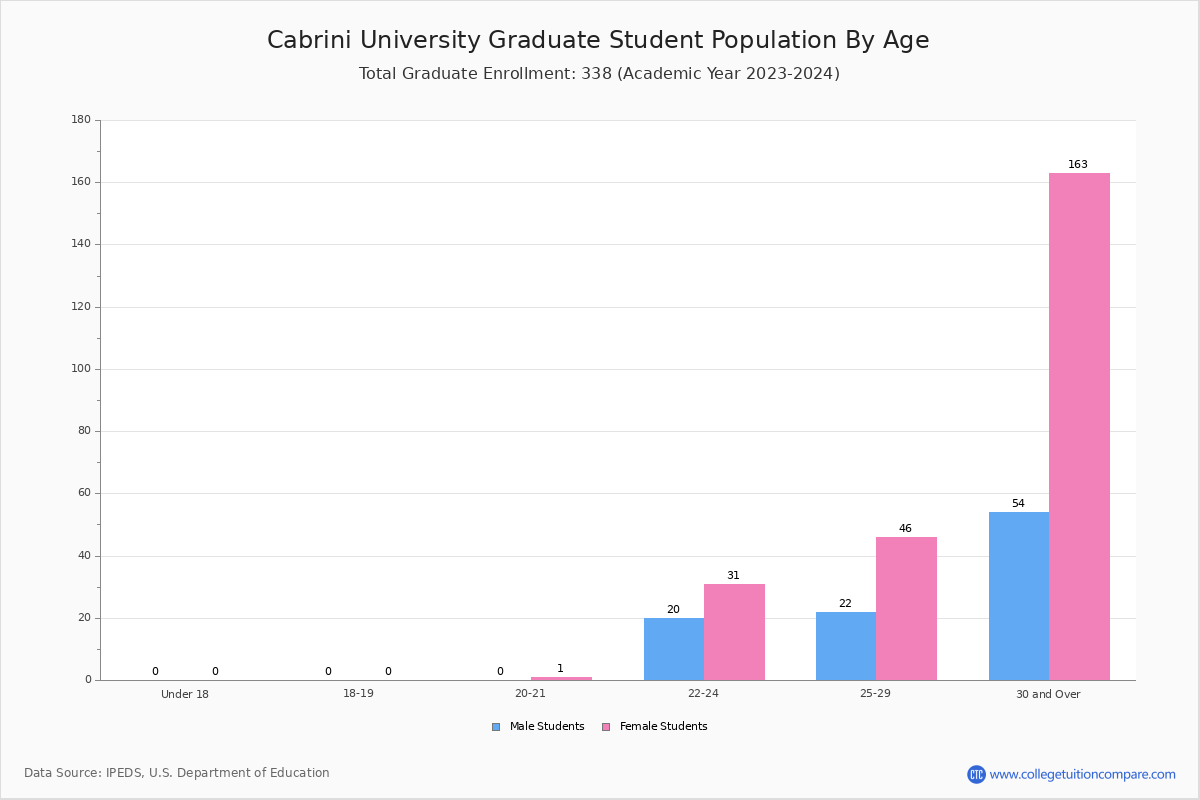The height and width of the screenshot is (800, 1200).
Task: Click the 30 and Over axis label
Action: coord(1048,694)
